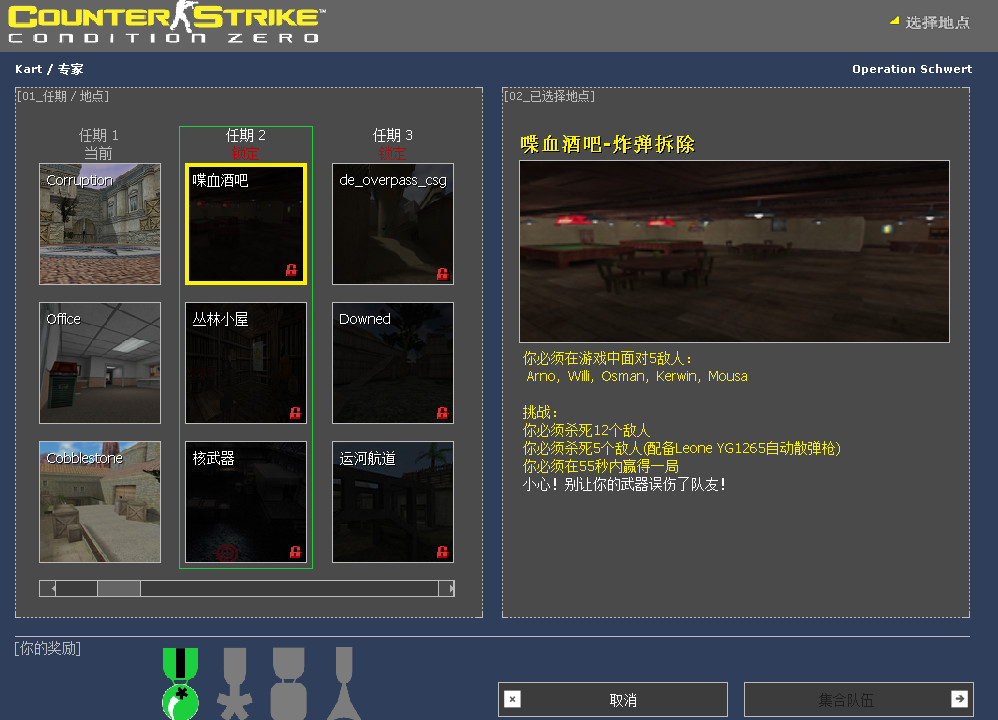The height and width of the screenshot is (720, 998).
Task: Click the Leone YG1265 shotgun challenge line
Action: click(x=682, y=449)
